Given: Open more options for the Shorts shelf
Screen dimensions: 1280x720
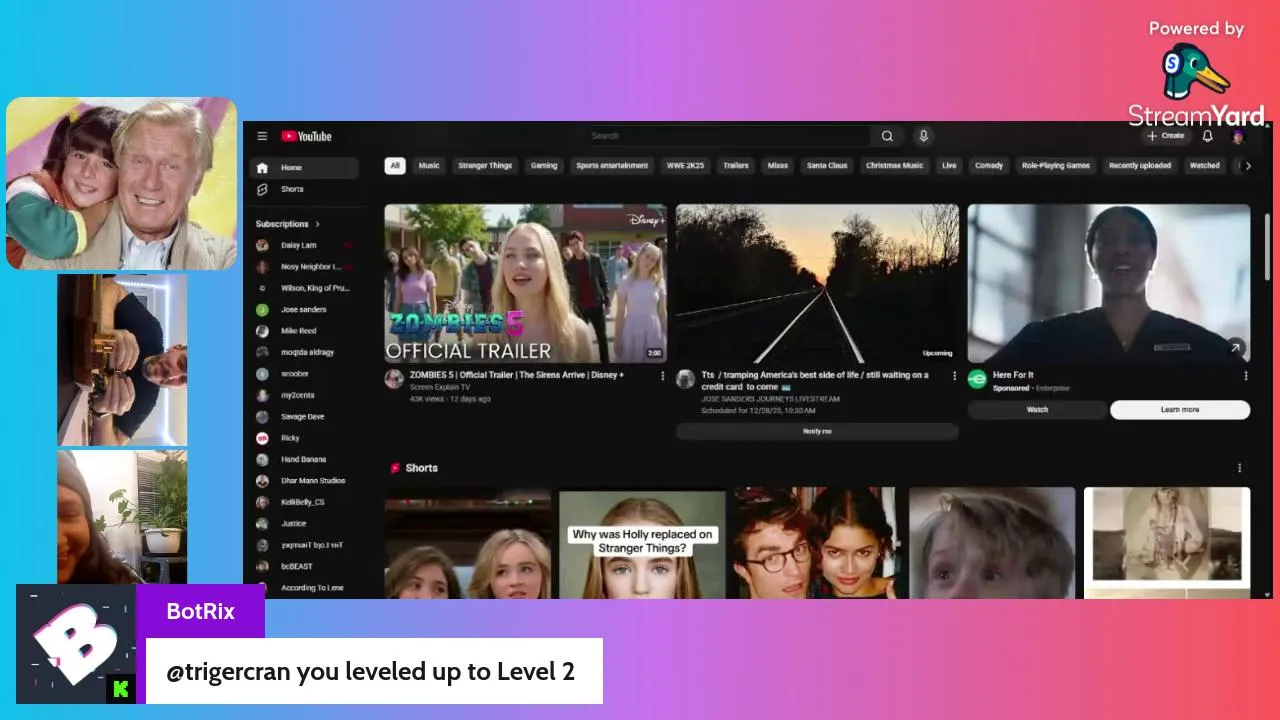Looking at the screenshot, I should tap(1240, 468).
